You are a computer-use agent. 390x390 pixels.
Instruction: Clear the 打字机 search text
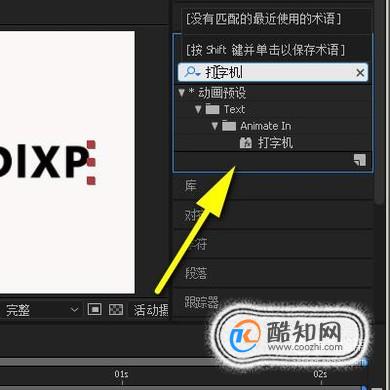pos(360,72)
